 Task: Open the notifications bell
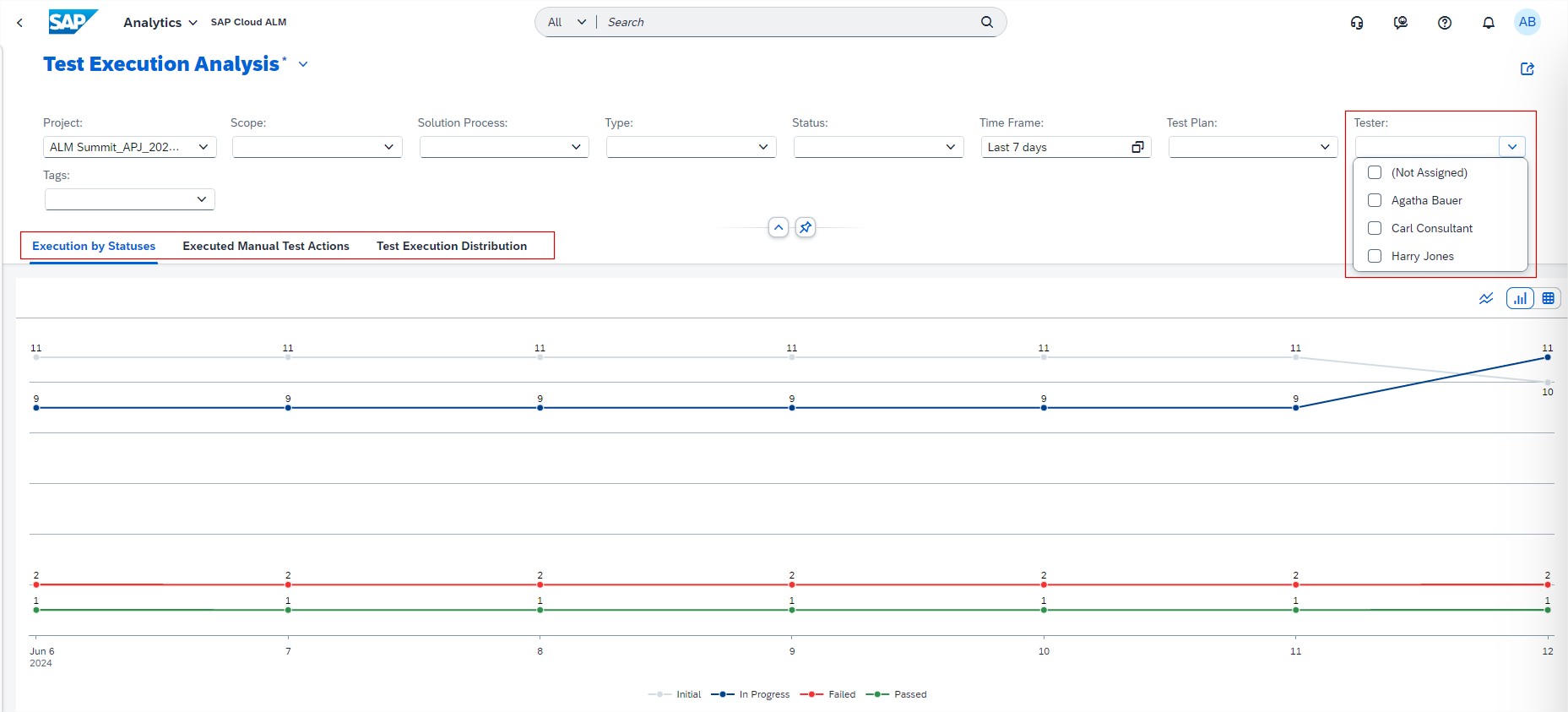(1489, 23)
